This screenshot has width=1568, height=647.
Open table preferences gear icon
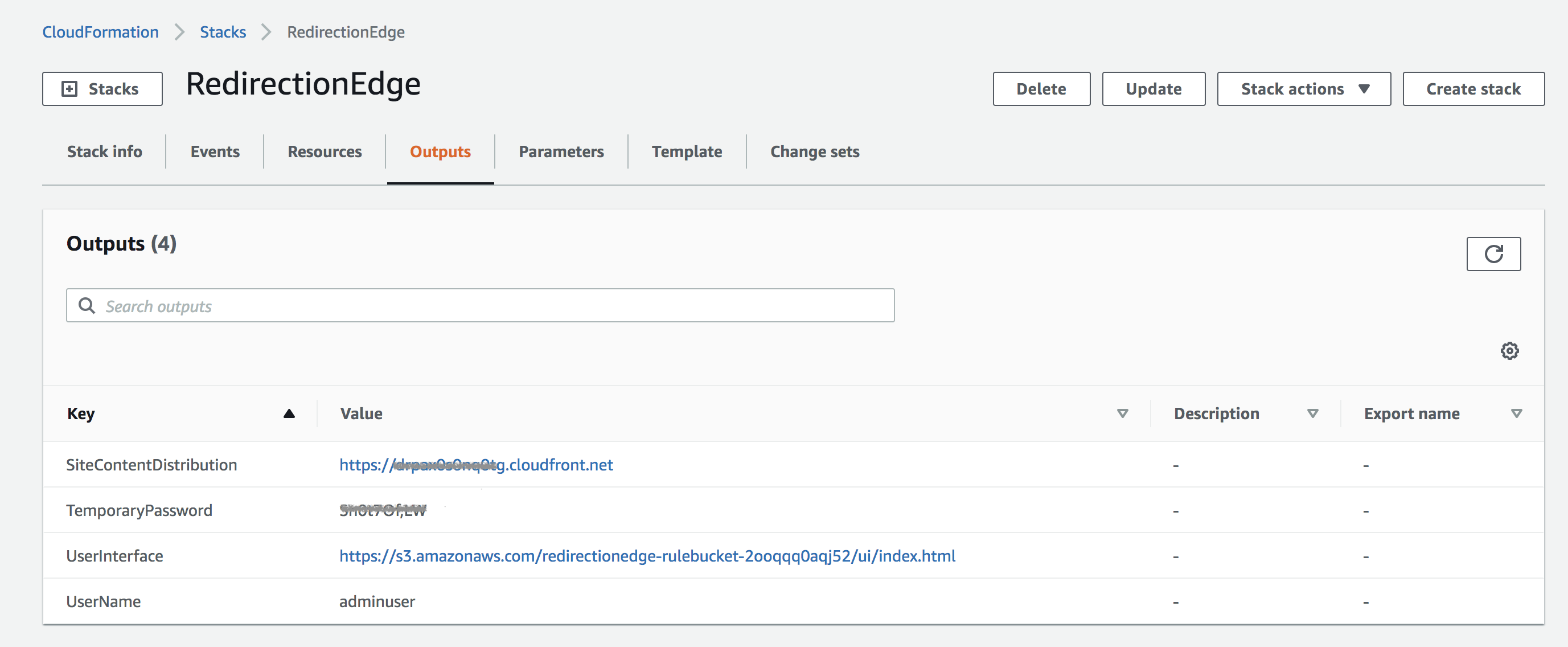[x=1509, y=351]
